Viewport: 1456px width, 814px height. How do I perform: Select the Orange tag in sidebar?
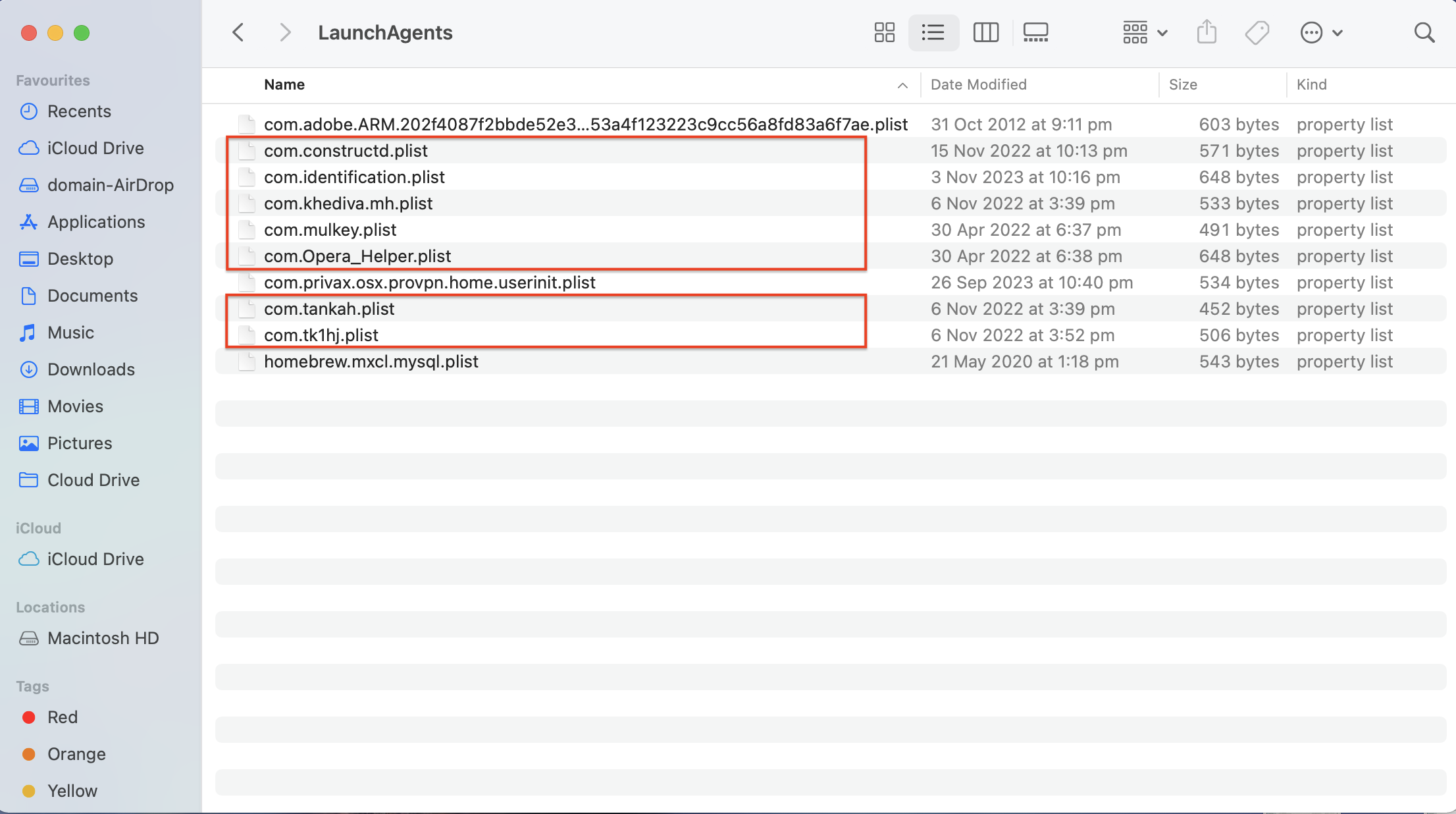76,754
